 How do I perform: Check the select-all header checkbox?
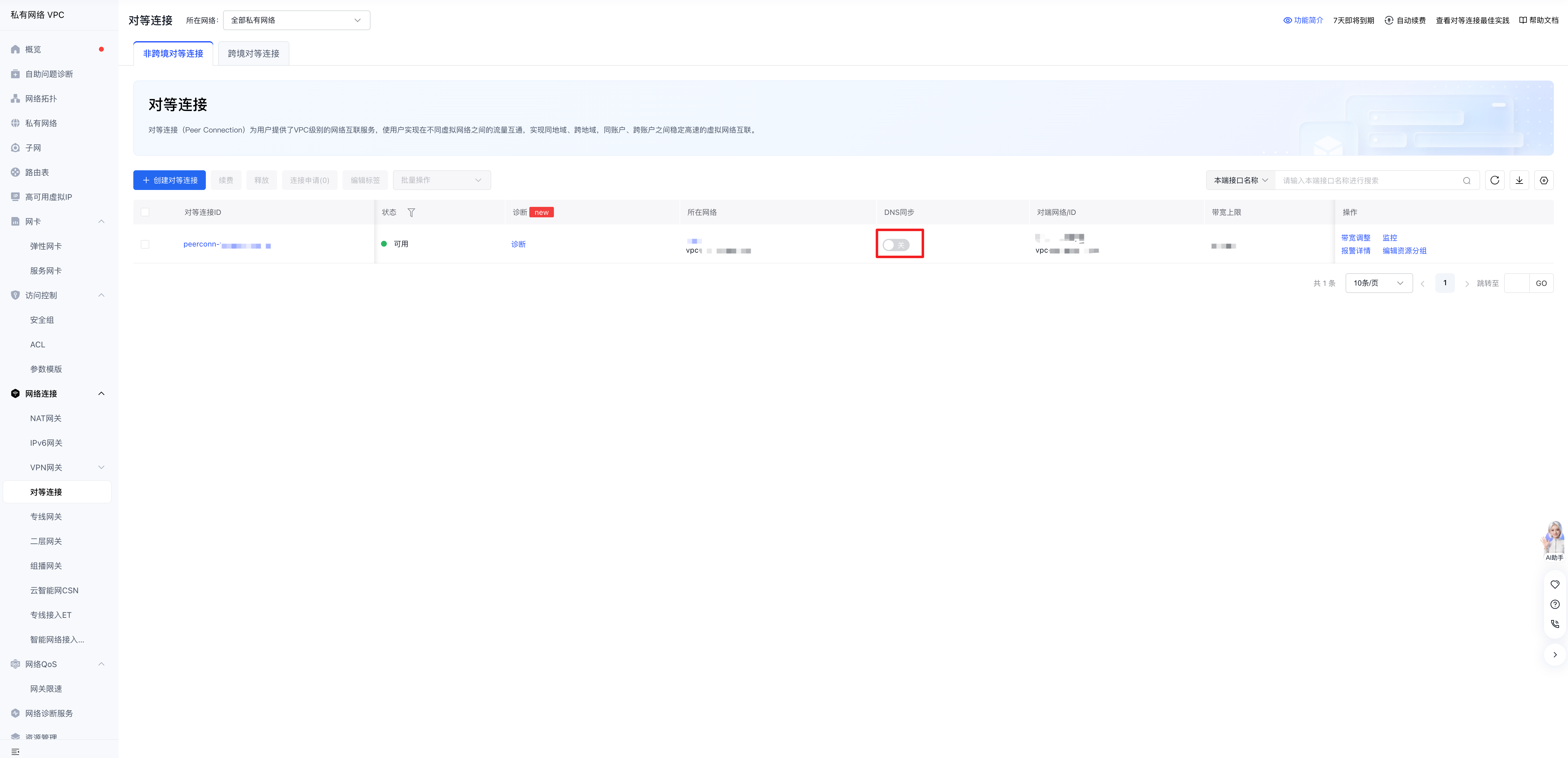point(145,212)
